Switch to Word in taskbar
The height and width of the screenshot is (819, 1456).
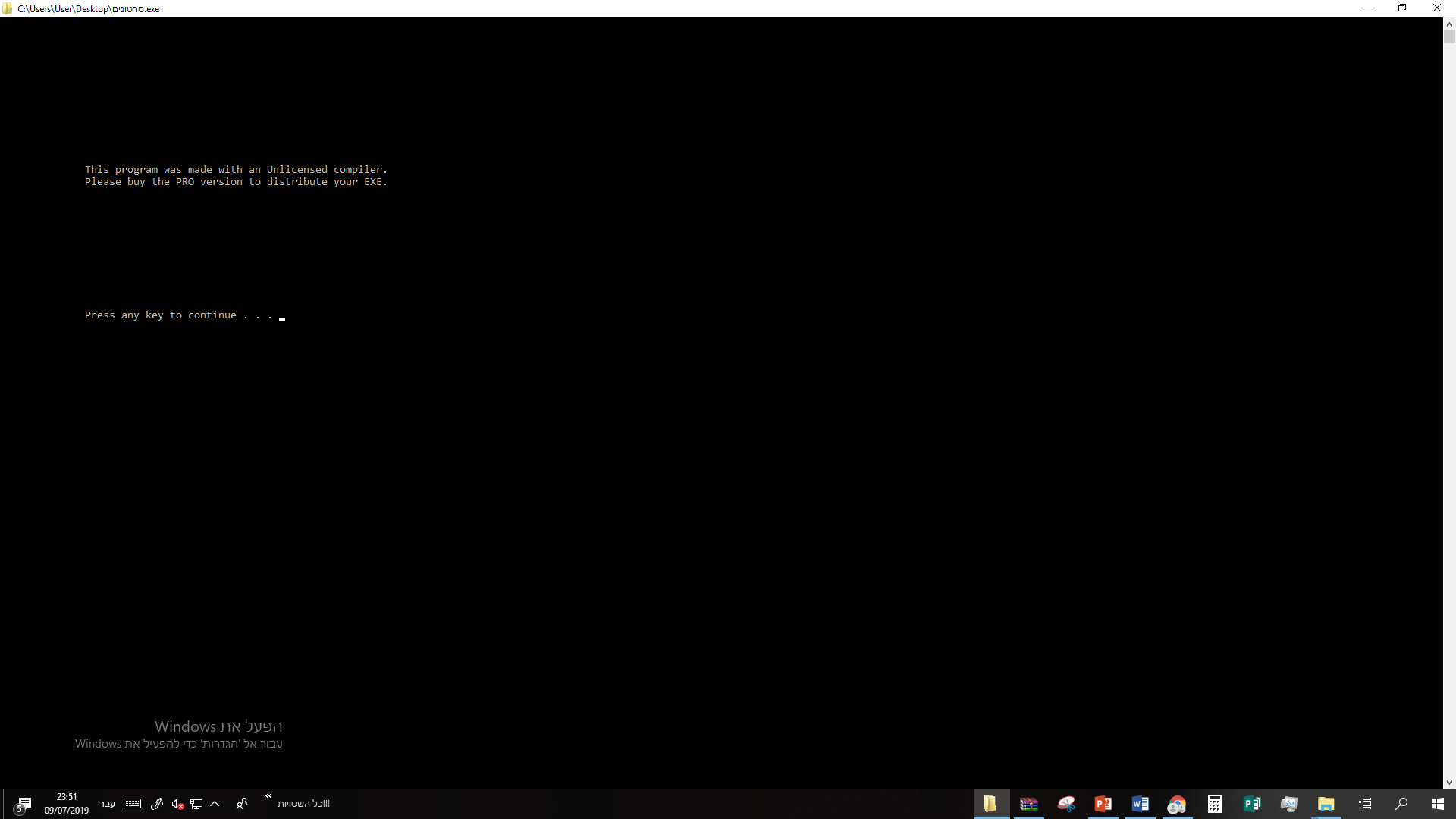1141,804
